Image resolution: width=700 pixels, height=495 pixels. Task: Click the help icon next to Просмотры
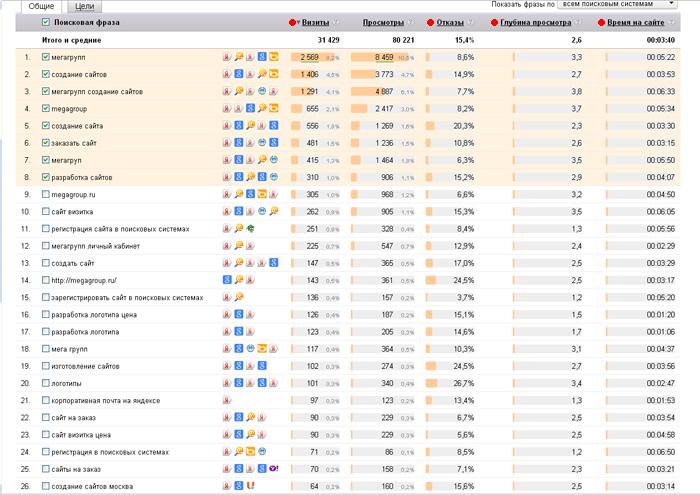410,22
